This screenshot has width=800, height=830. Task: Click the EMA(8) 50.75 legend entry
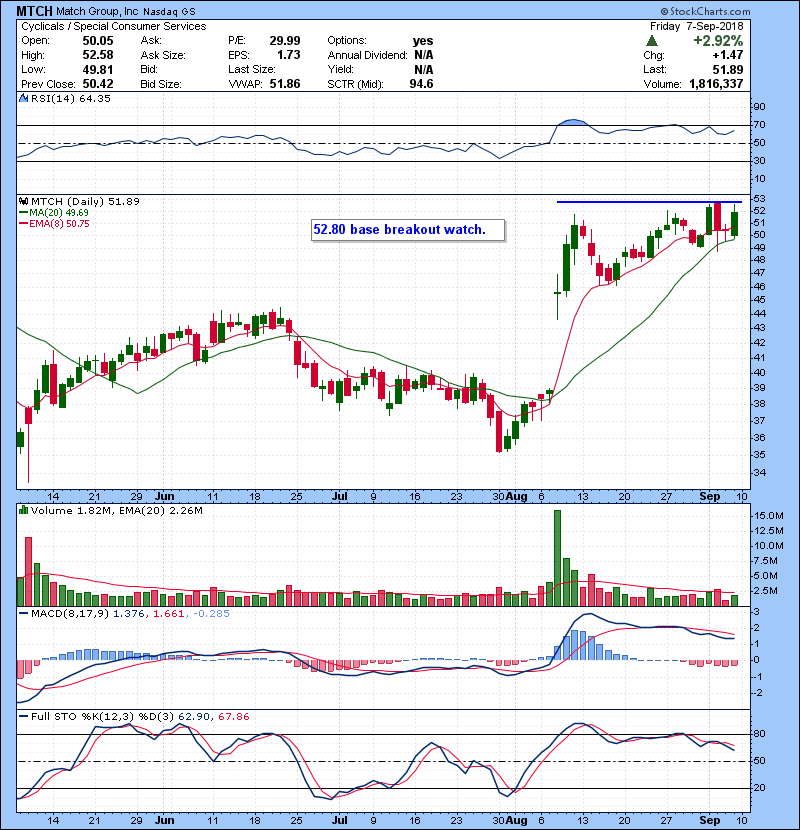tap(54, 224)
